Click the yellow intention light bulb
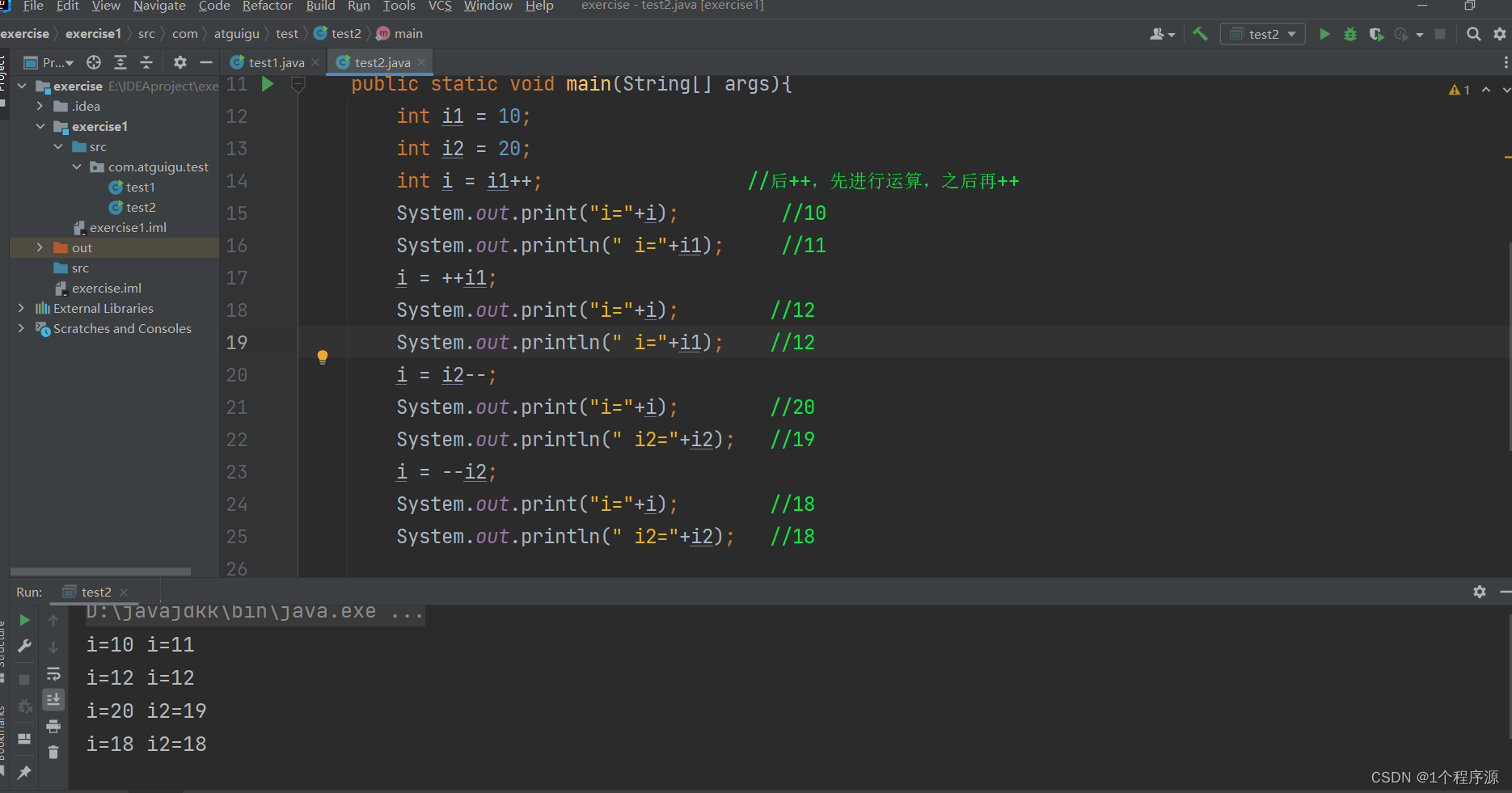This screenshot has width=1512, height=793. 323,356
